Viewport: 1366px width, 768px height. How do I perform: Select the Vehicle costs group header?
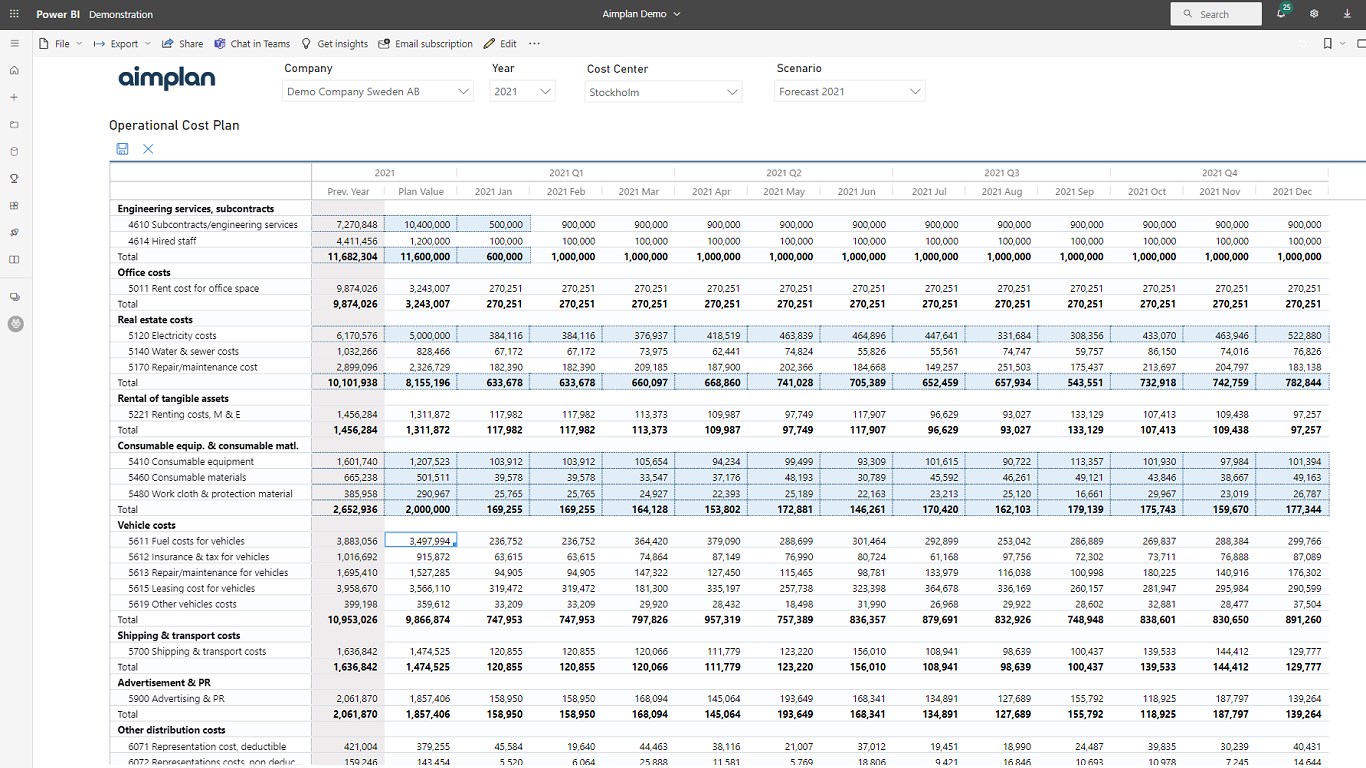click(x=146, y=525)
